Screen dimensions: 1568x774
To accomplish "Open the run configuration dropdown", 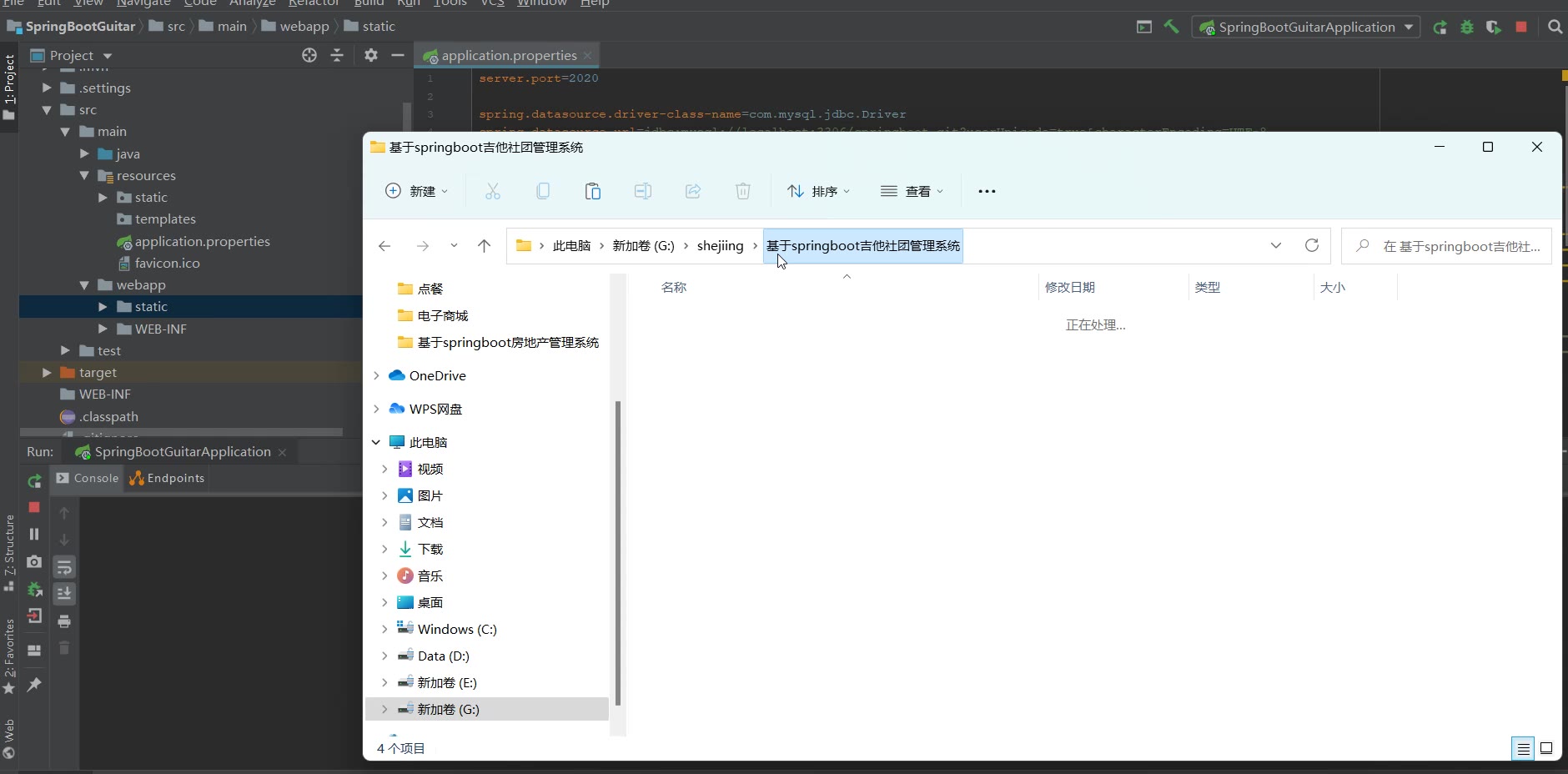I will pyautogui.click(x=1409, y=27).
